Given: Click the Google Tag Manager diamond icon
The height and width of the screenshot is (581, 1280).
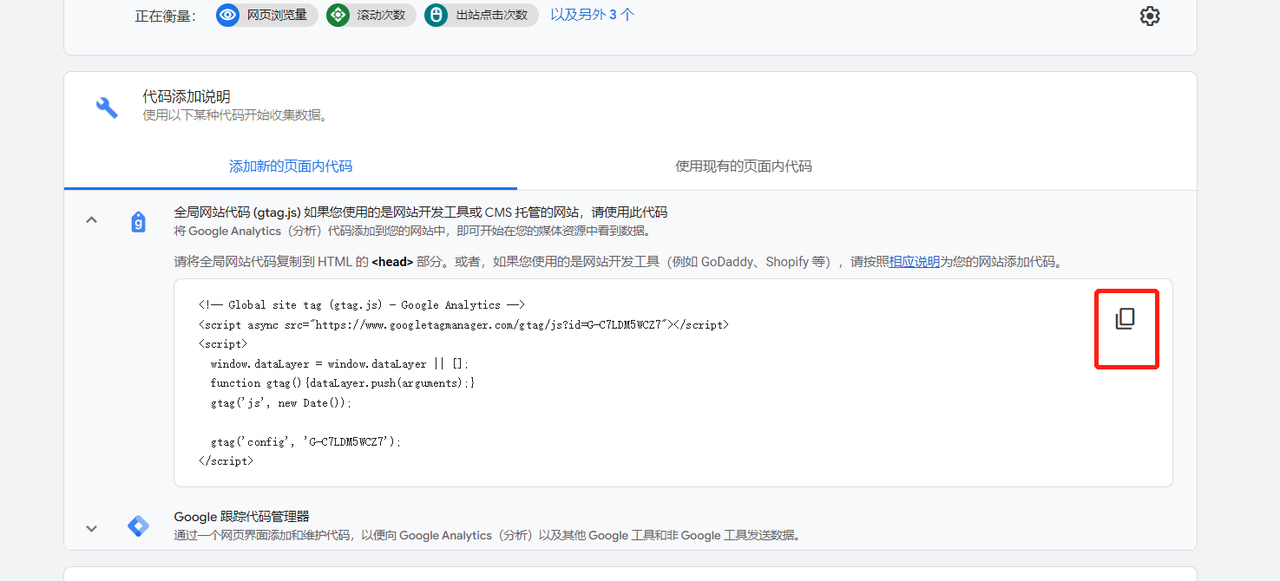Looking at the screenshot, I should click(x=139, y=526).
